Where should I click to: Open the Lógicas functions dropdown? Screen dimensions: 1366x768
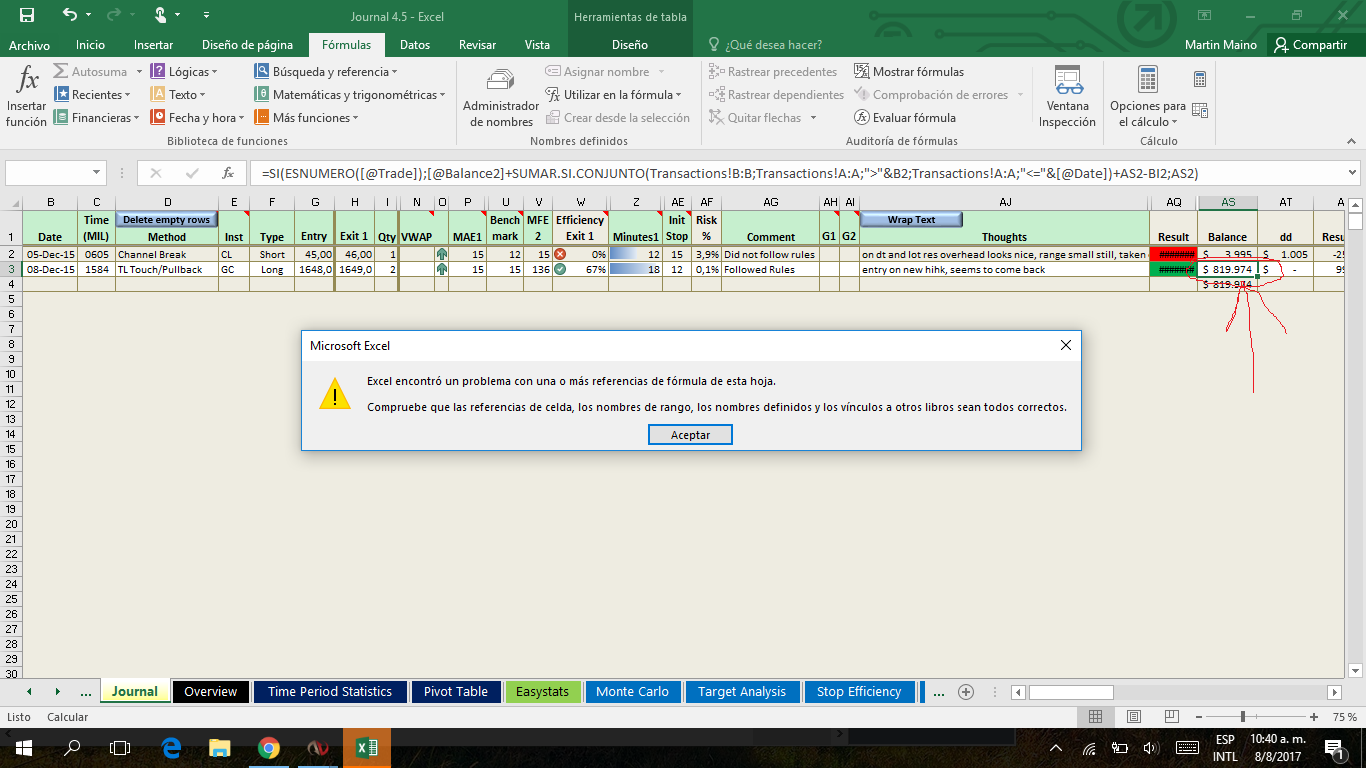(x=185, y=72)
